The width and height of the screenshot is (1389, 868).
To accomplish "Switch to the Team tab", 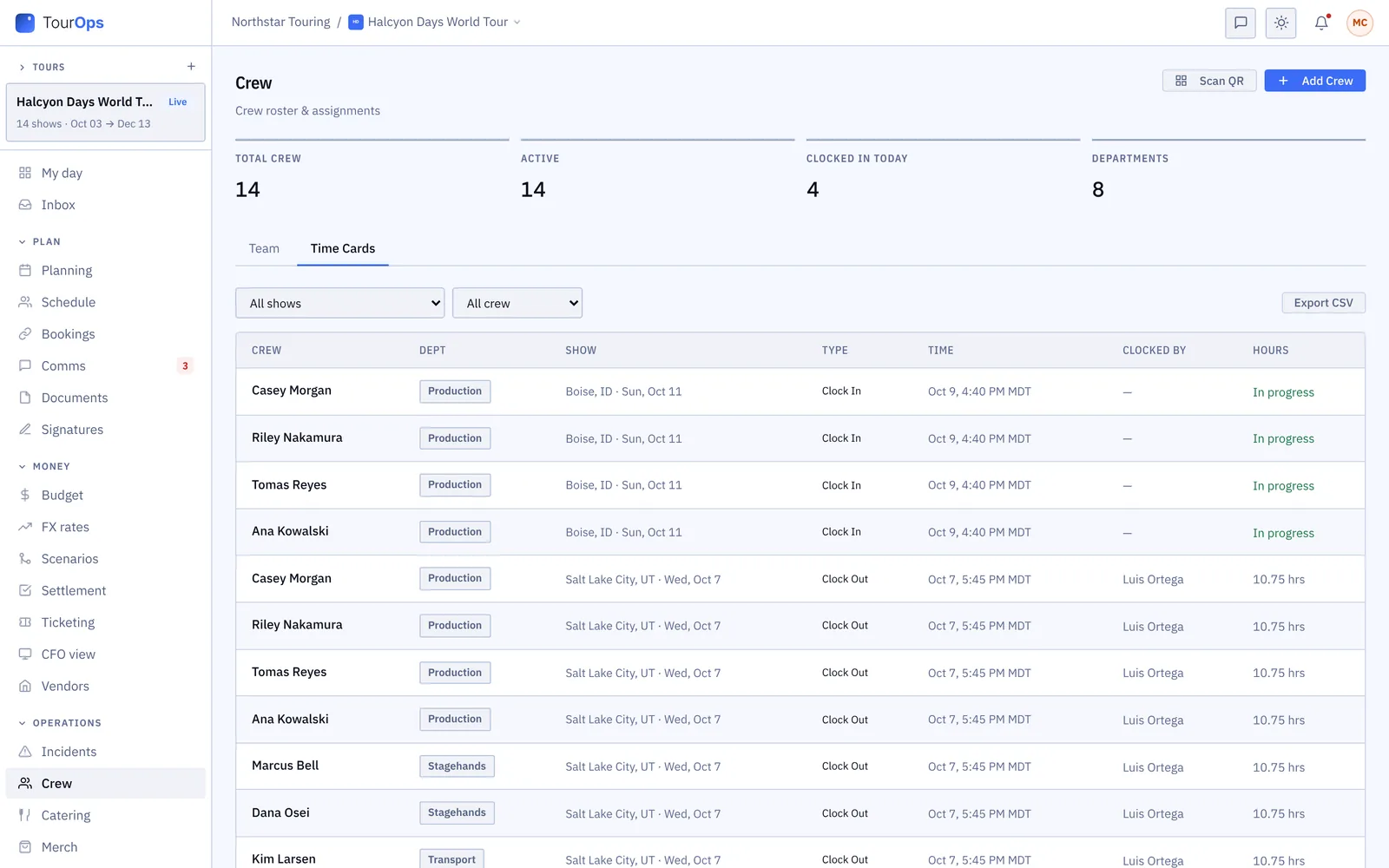I will [264, 249].
